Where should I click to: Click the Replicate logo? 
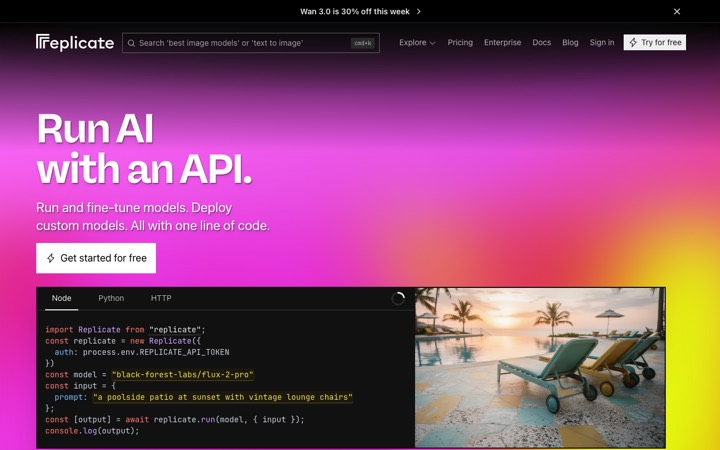tap(75, 42)
